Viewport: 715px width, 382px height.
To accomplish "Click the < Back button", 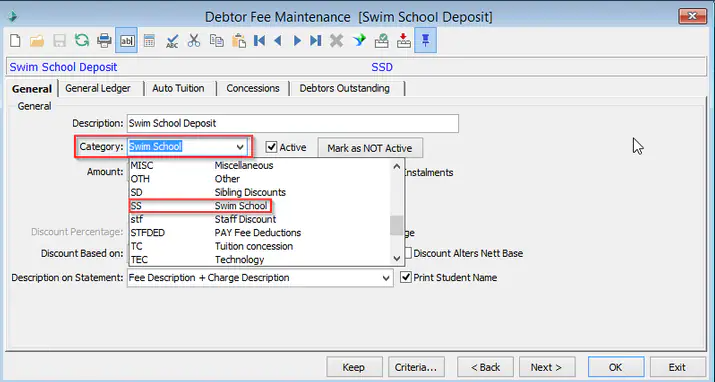I will (x=485, y=367).
